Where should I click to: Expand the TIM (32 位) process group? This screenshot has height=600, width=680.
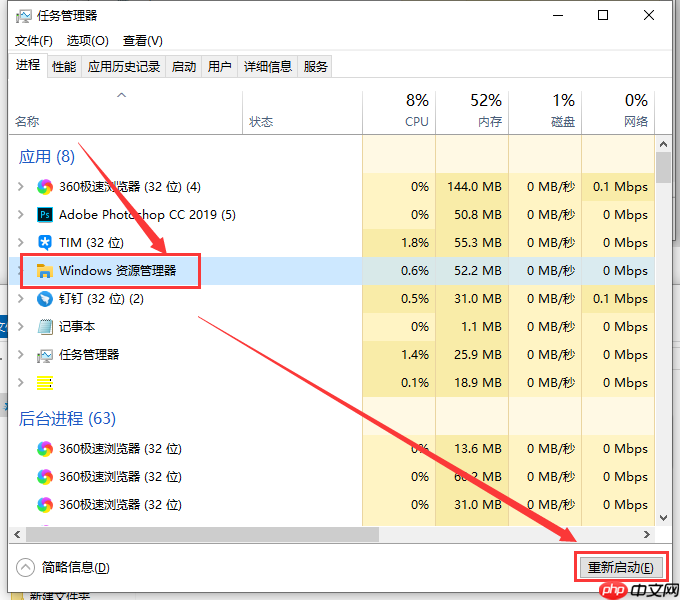(x=20, y=243)
